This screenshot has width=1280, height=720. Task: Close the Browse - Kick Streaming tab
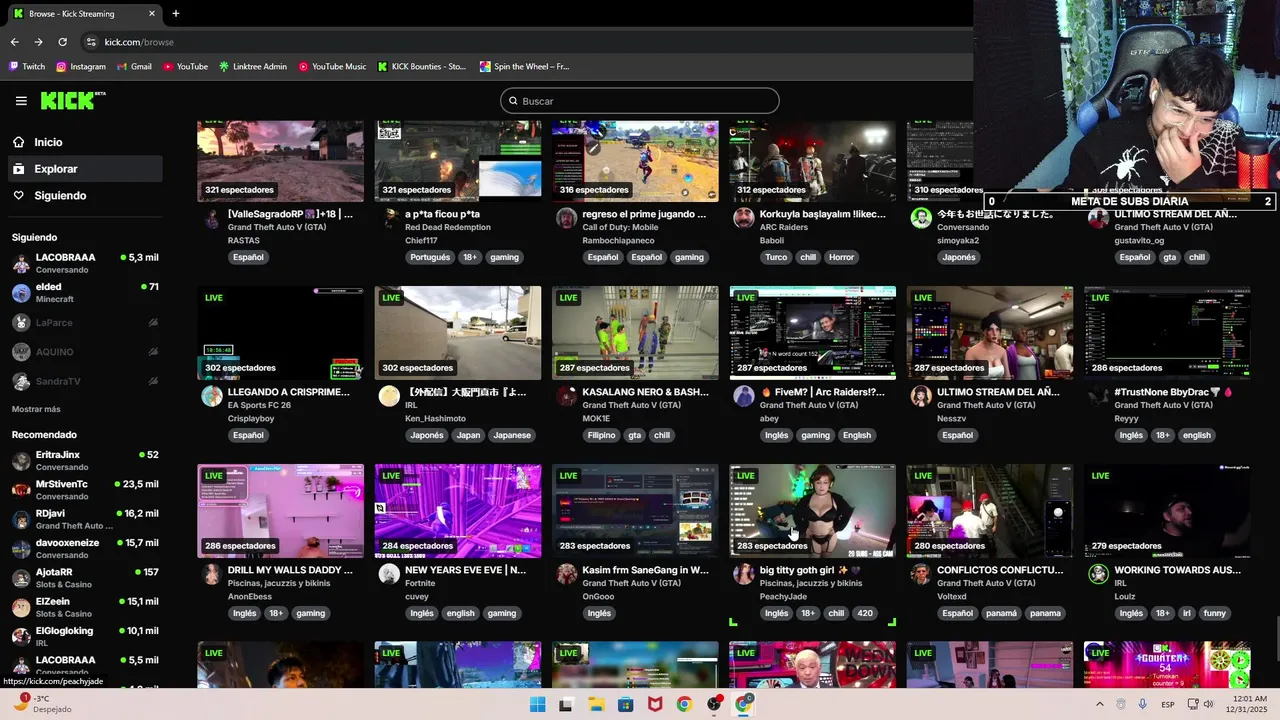[x=152, y=14]
